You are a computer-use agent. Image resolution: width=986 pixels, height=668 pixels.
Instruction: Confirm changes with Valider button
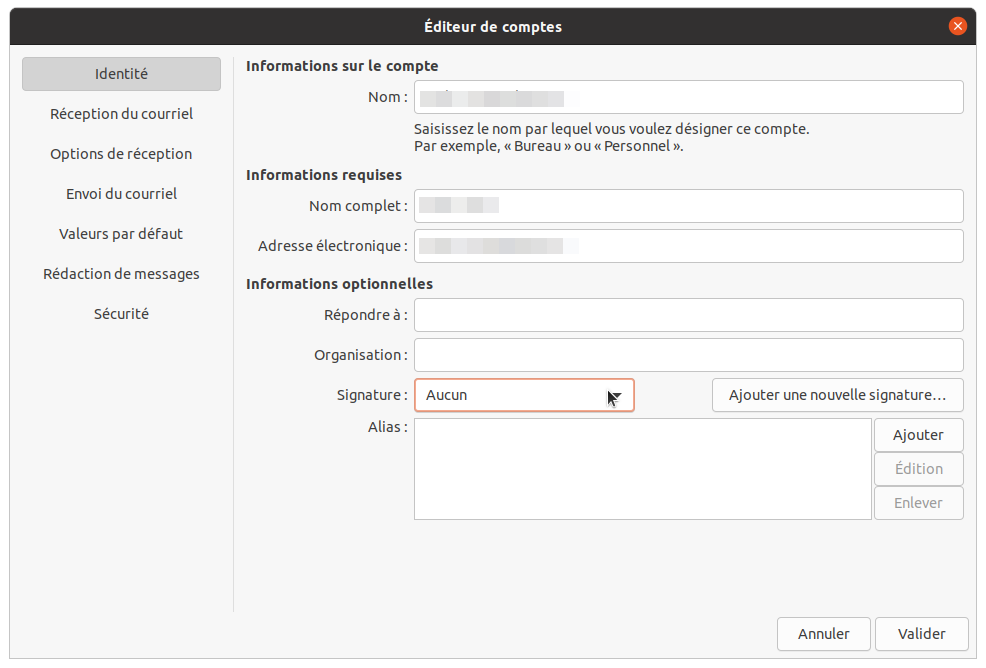point(921,634)
